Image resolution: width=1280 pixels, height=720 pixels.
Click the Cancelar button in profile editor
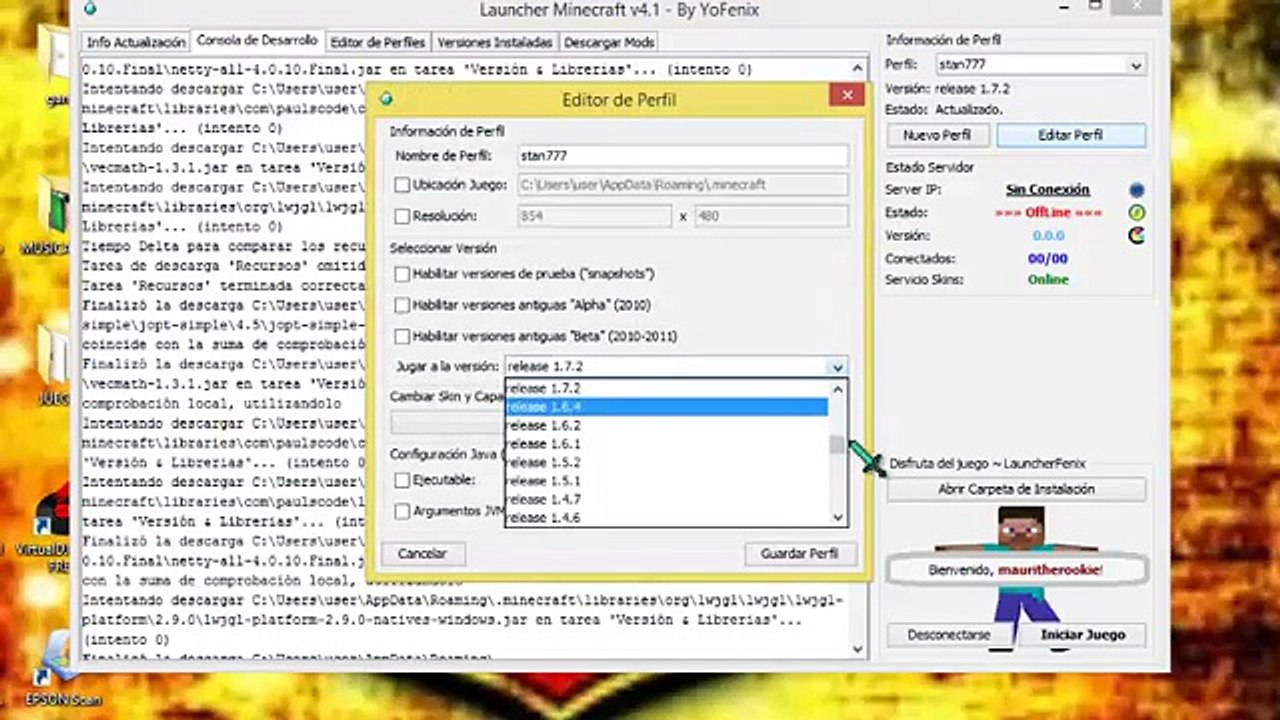pyautogui.click(x=422, y=553)
